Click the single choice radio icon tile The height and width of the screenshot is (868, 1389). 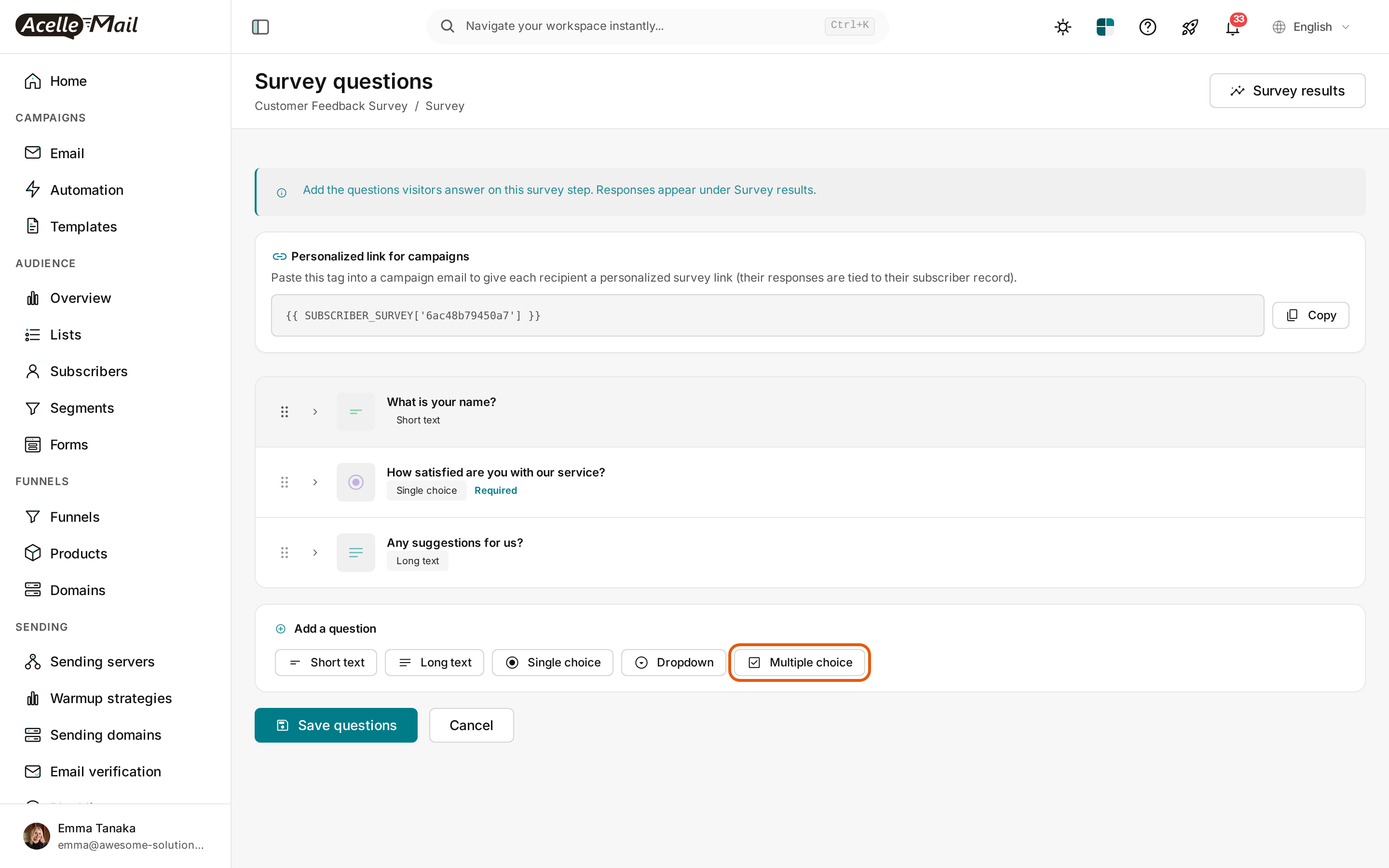pyautogui.click(x=356, y=482)
